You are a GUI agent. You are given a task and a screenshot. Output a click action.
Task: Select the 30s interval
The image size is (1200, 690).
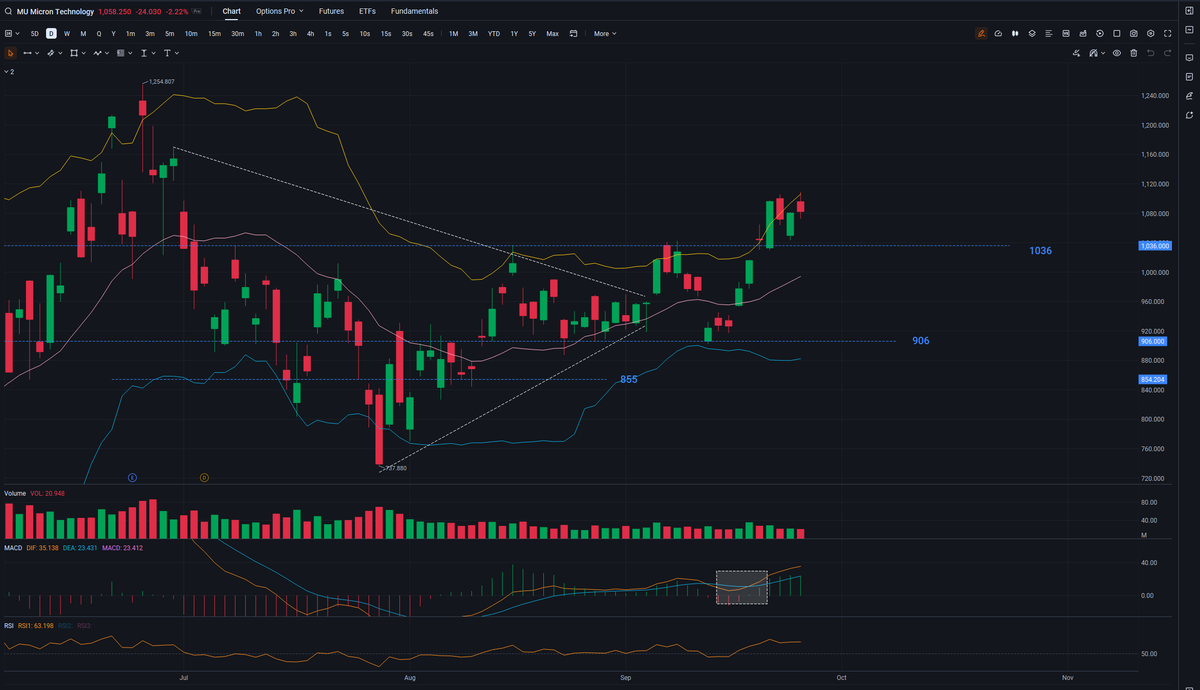407,33
